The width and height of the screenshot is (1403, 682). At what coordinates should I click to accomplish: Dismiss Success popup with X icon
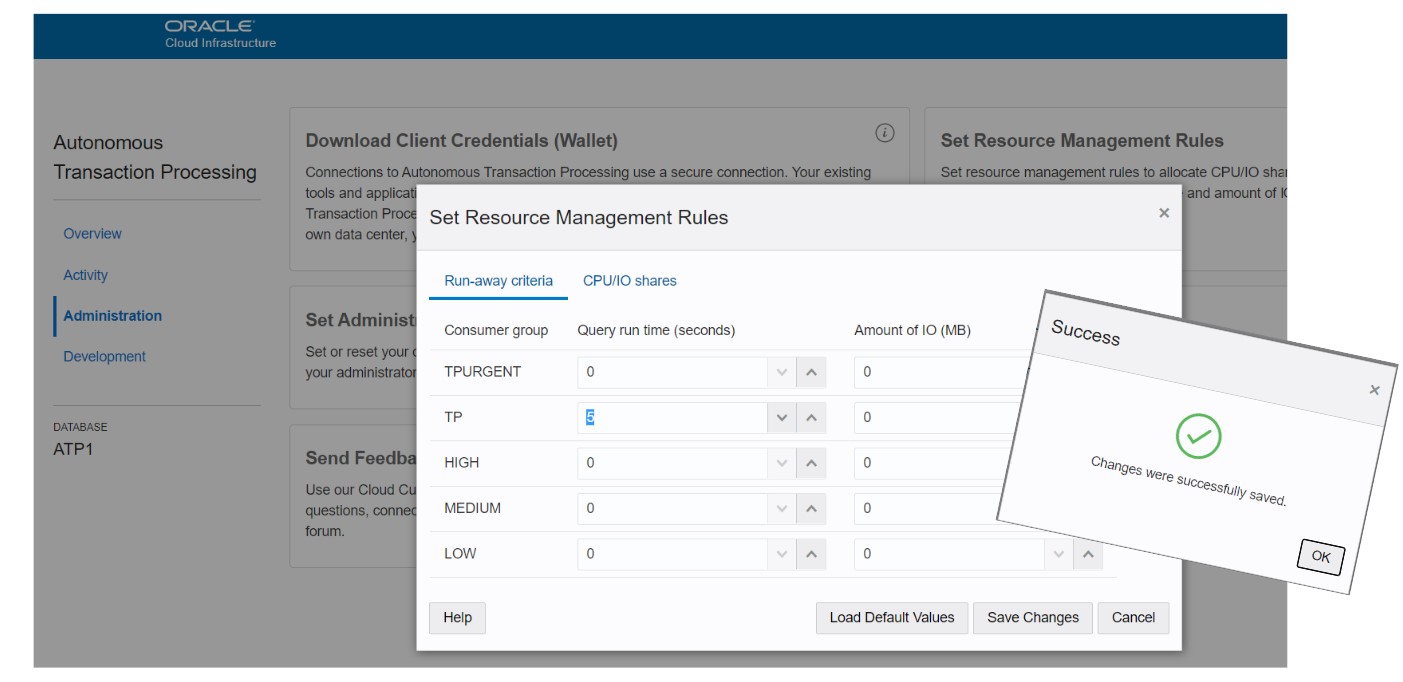[1374, 390]
